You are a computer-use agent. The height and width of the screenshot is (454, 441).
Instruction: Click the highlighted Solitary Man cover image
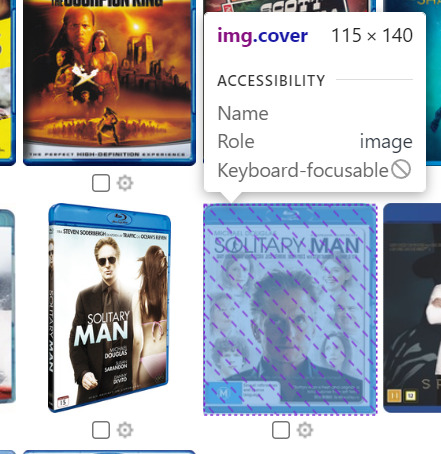pos(290,309)
